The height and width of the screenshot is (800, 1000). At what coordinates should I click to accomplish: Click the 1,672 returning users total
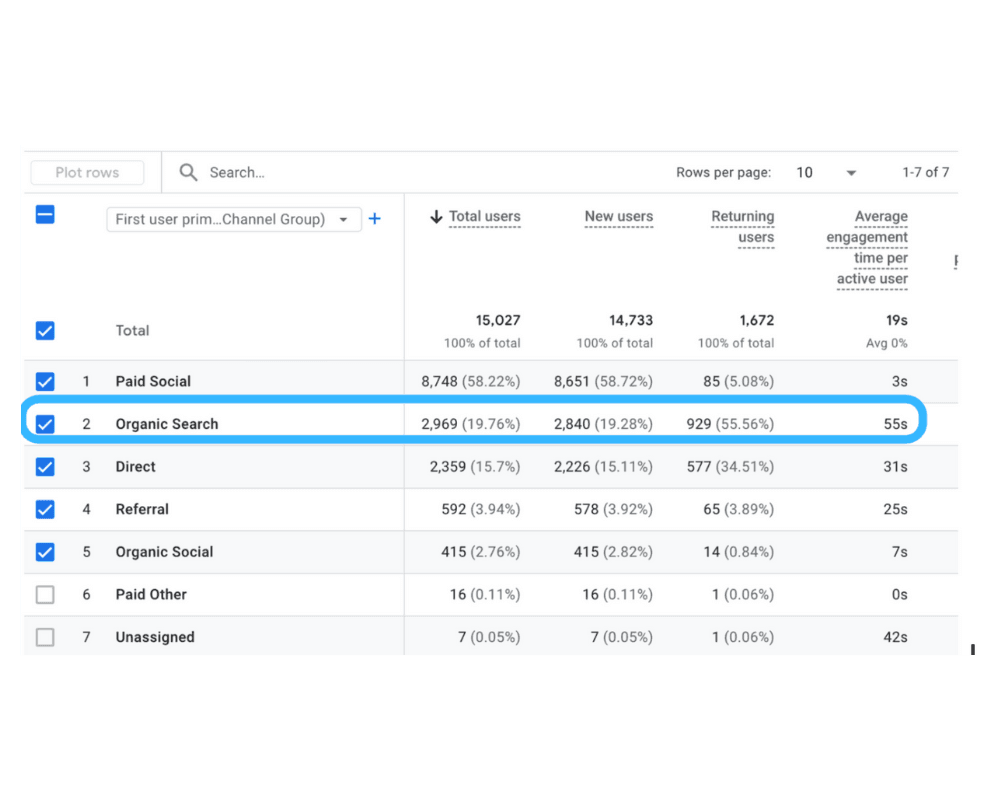point(756,320)
